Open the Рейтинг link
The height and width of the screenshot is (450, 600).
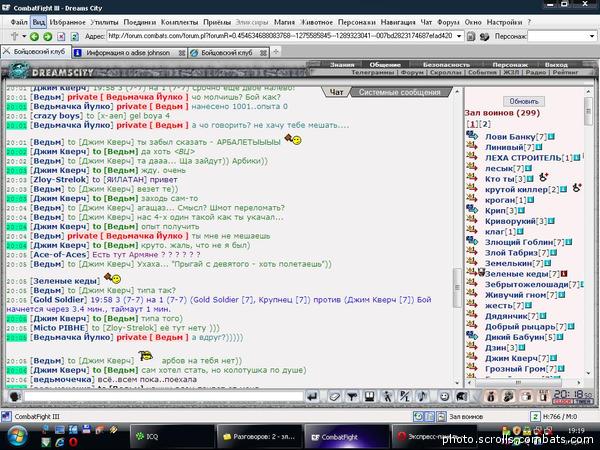coord(565,72)
